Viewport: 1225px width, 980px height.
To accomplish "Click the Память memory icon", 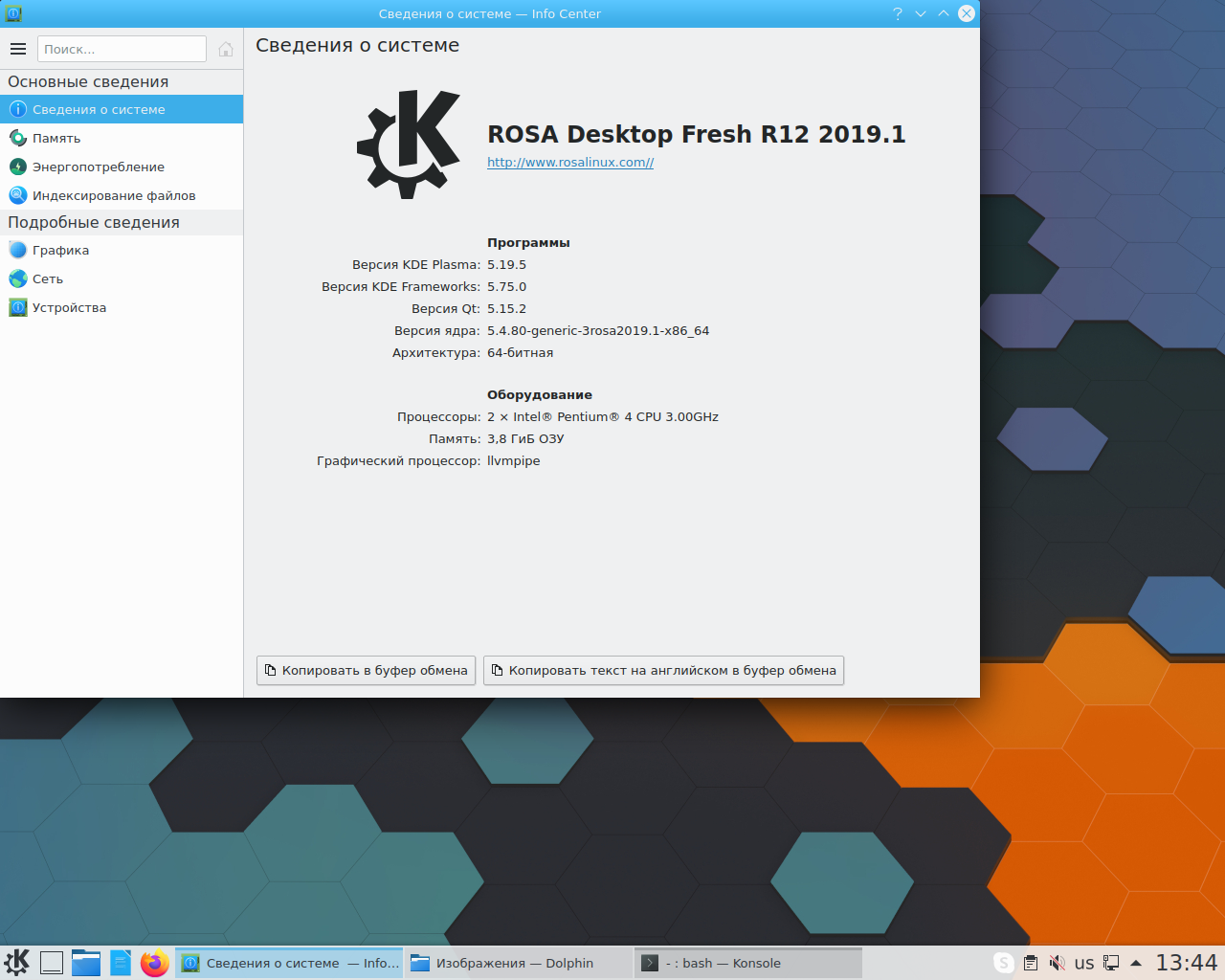I will [17, 138].
